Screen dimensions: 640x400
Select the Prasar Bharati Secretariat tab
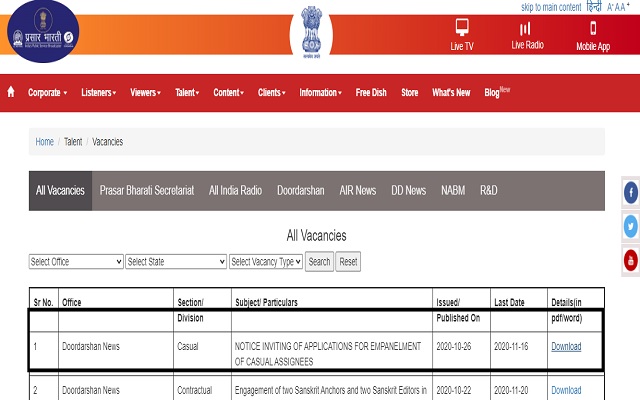(x=147, y=191)
